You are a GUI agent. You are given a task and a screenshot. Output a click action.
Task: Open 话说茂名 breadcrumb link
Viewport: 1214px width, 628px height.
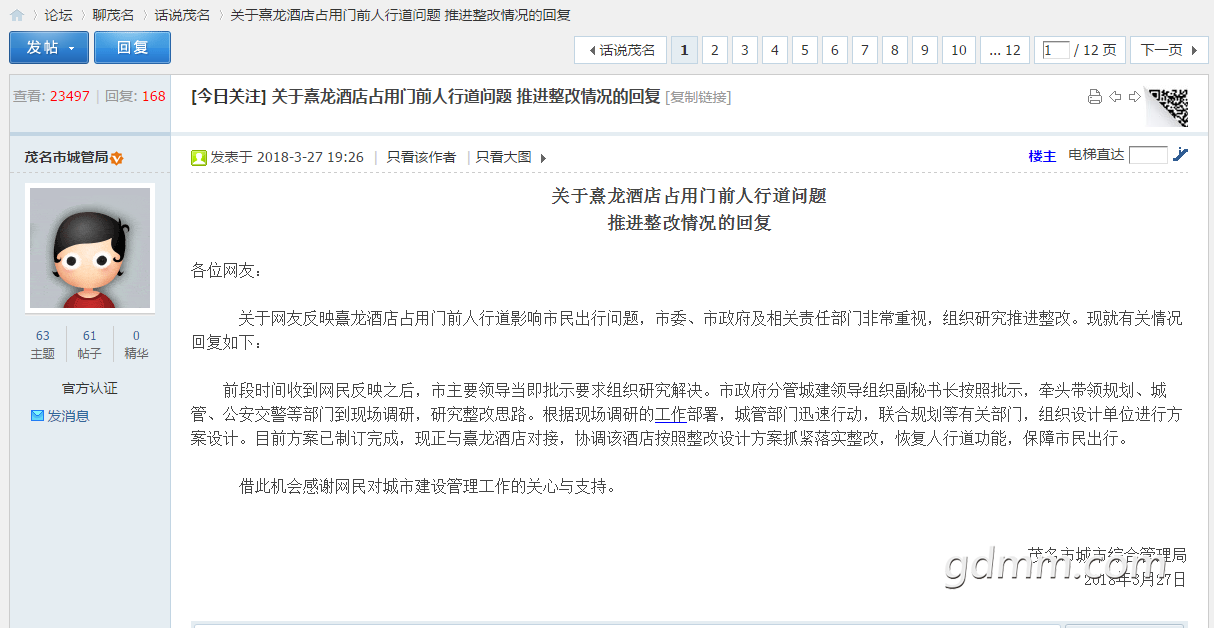[182, 15]
